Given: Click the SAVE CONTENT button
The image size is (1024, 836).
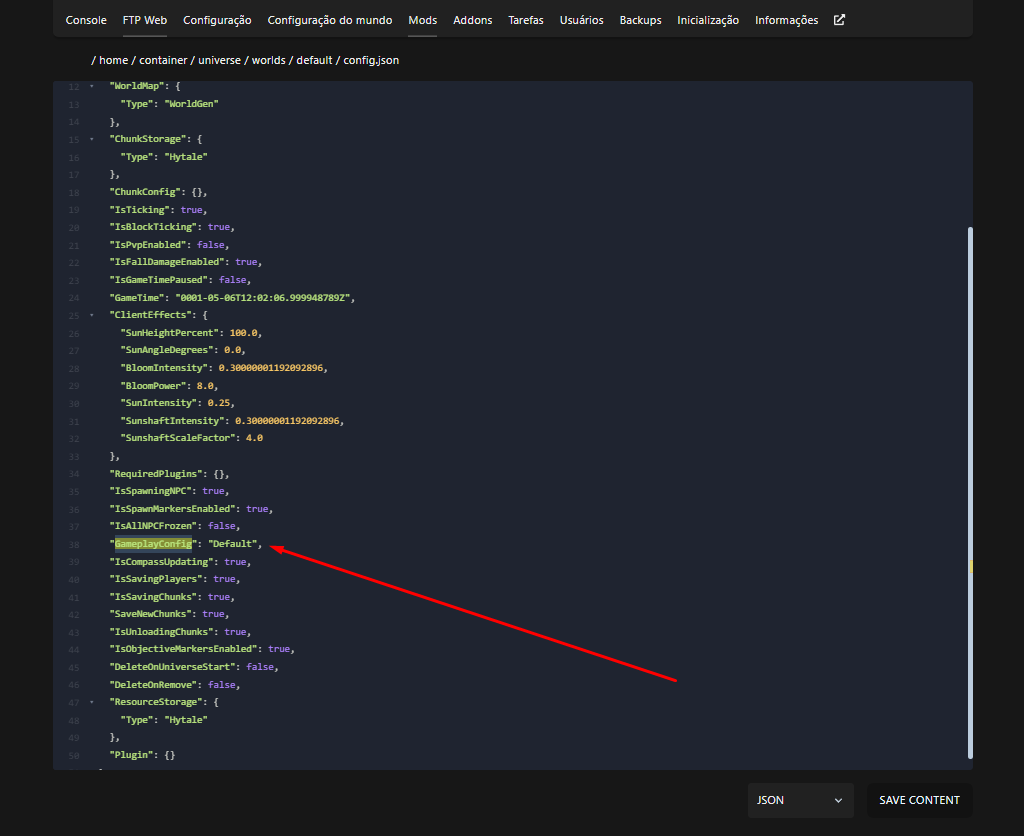Looking at the screenshot, I should tap(919, 800).
